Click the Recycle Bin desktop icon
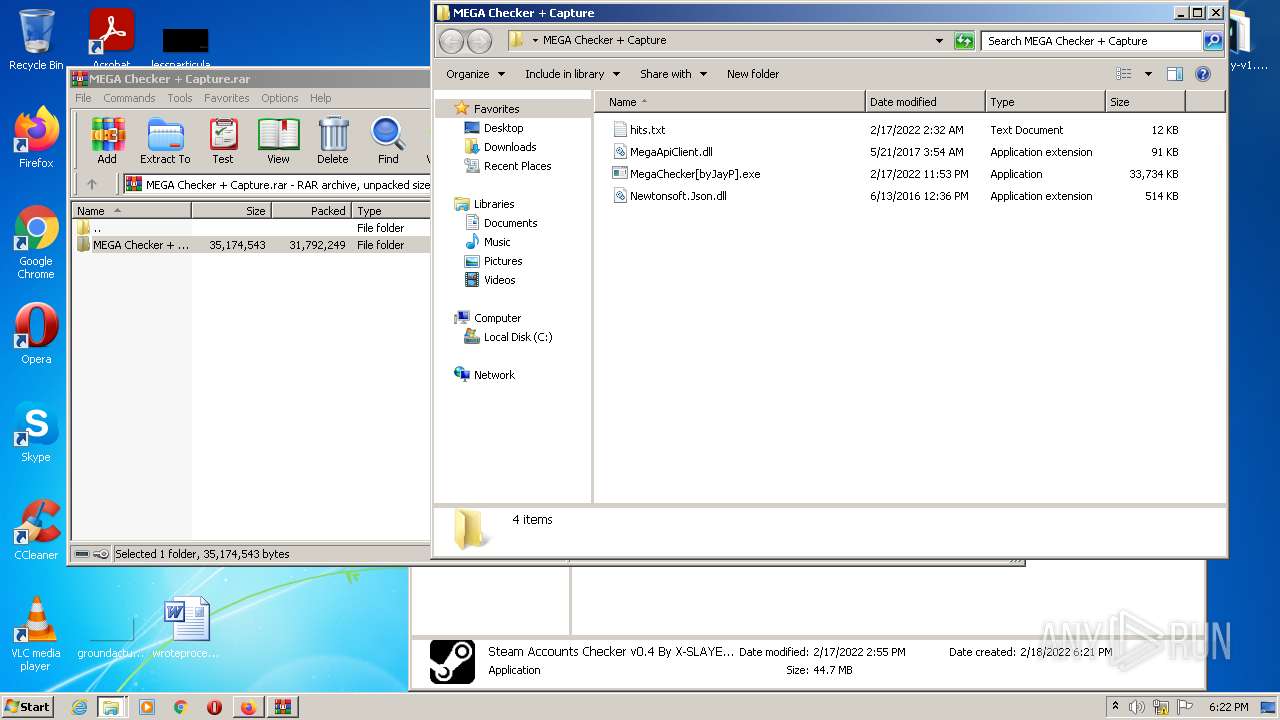 pyautogui.click(x=36, y=40)
